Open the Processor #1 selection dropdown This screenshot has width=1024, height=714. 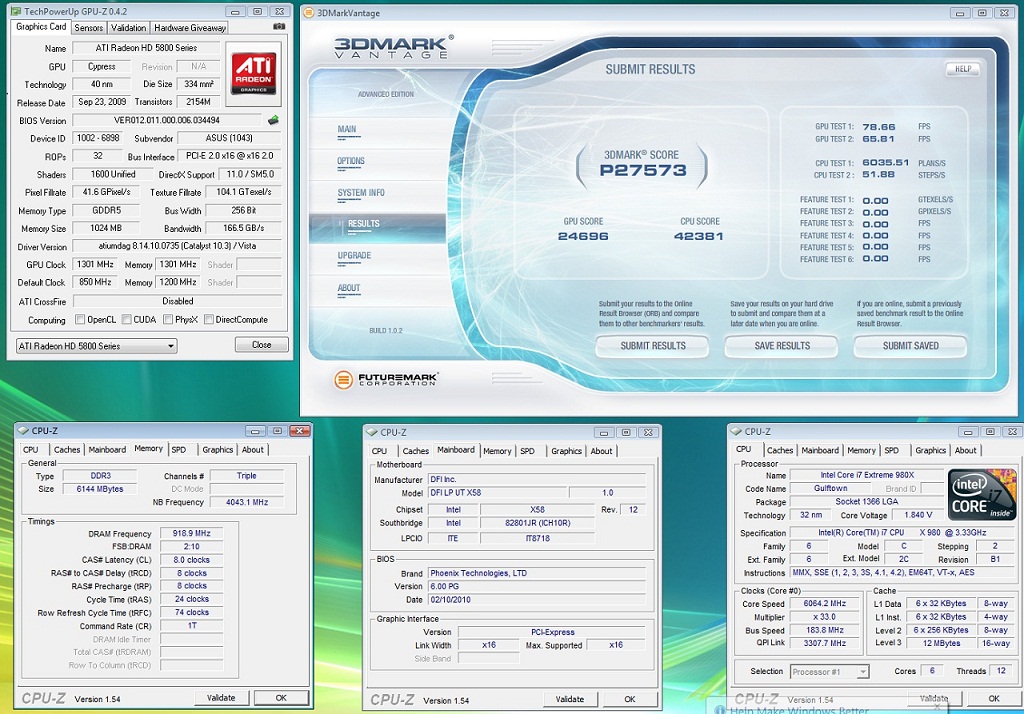(829, 672)
